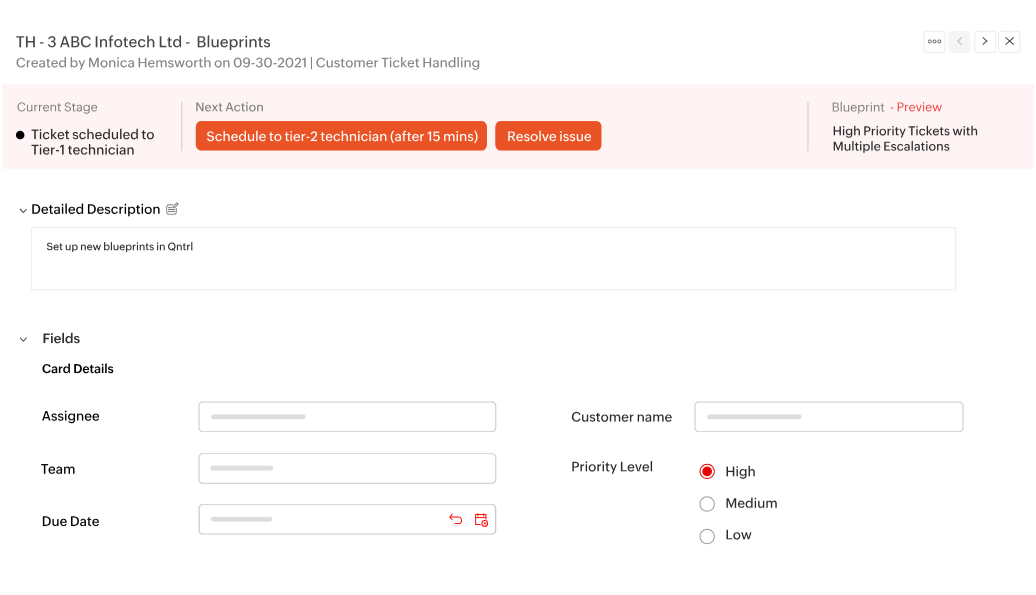Select Medium priority level radio
The width and height of the screenshot is (1036, 595).
pos(707,504)
